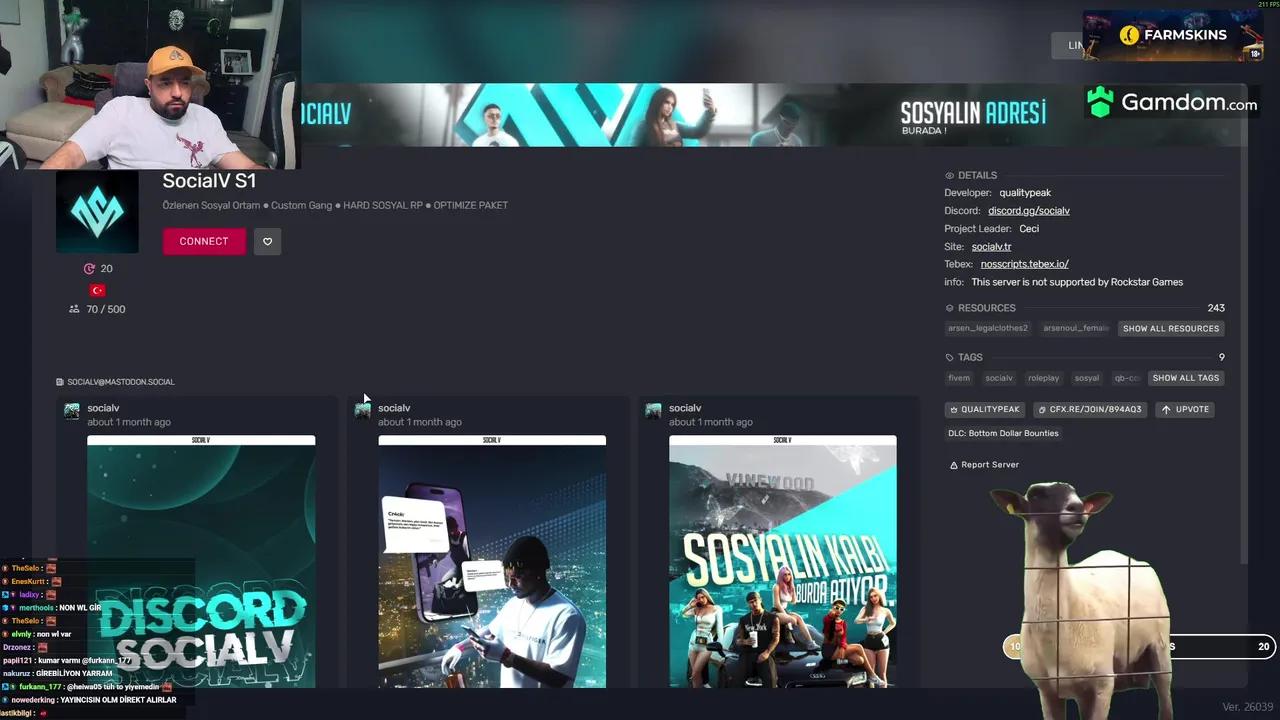Click the feed icon beside SOCIALV@MASTODON.SOCIAL

60,382
